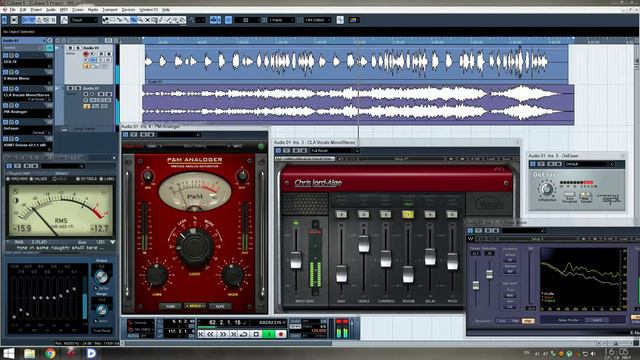Viewport: 640px width, 360px height.
Task: Click the blue D app taskbar icon
Action: pos(91,353)
